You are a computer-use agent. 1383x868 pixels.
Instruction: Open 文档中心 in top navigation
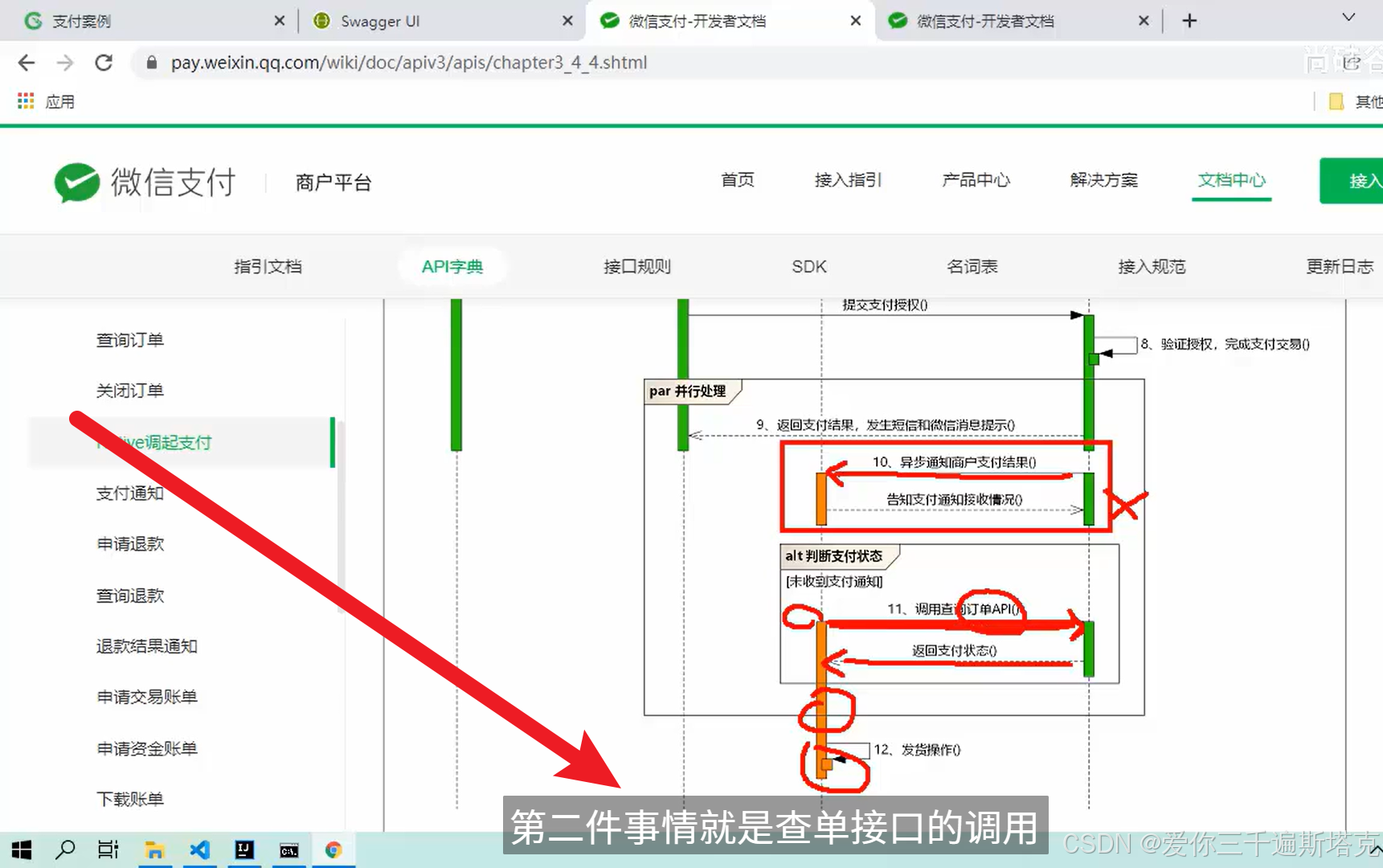click(x=1232, y=180)
